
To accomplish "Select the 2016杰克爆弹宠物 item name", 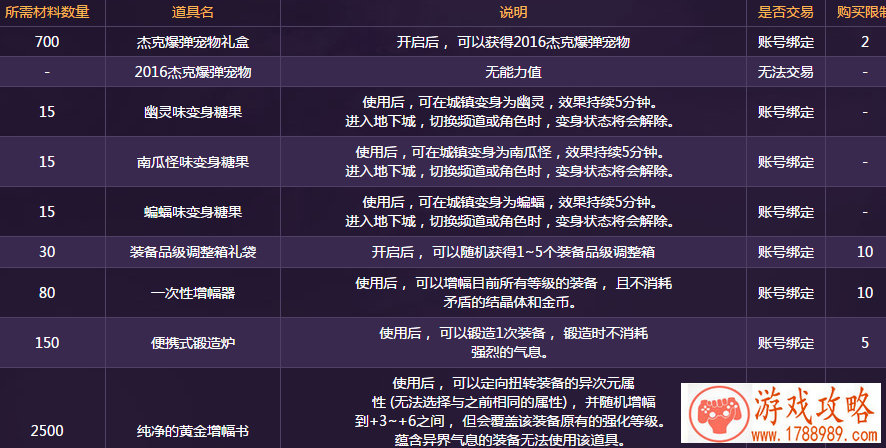I will coord(193,73).
